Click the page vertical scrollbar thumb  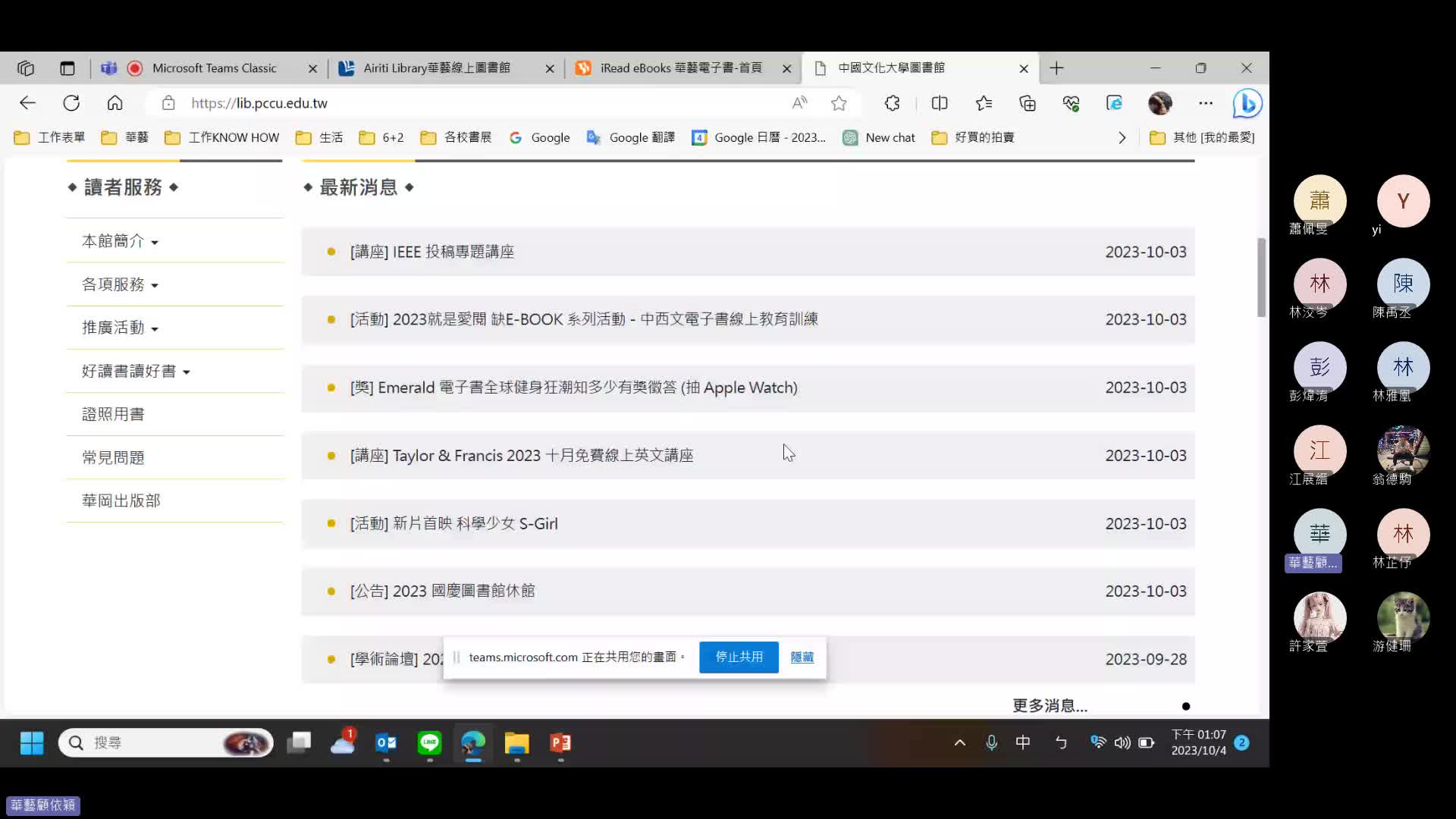(1262, 278)
